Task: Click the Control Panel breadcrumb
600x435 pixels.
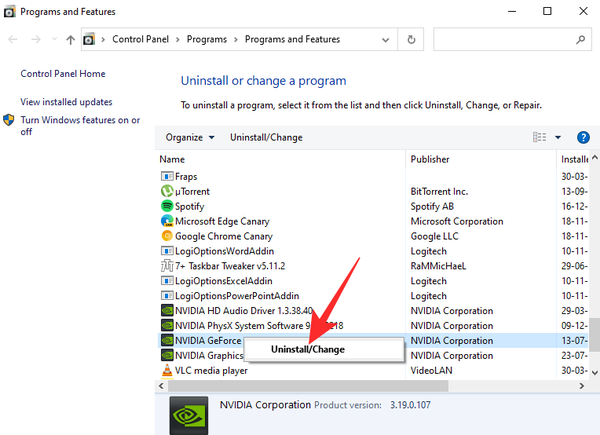Action: click(140, 39)
